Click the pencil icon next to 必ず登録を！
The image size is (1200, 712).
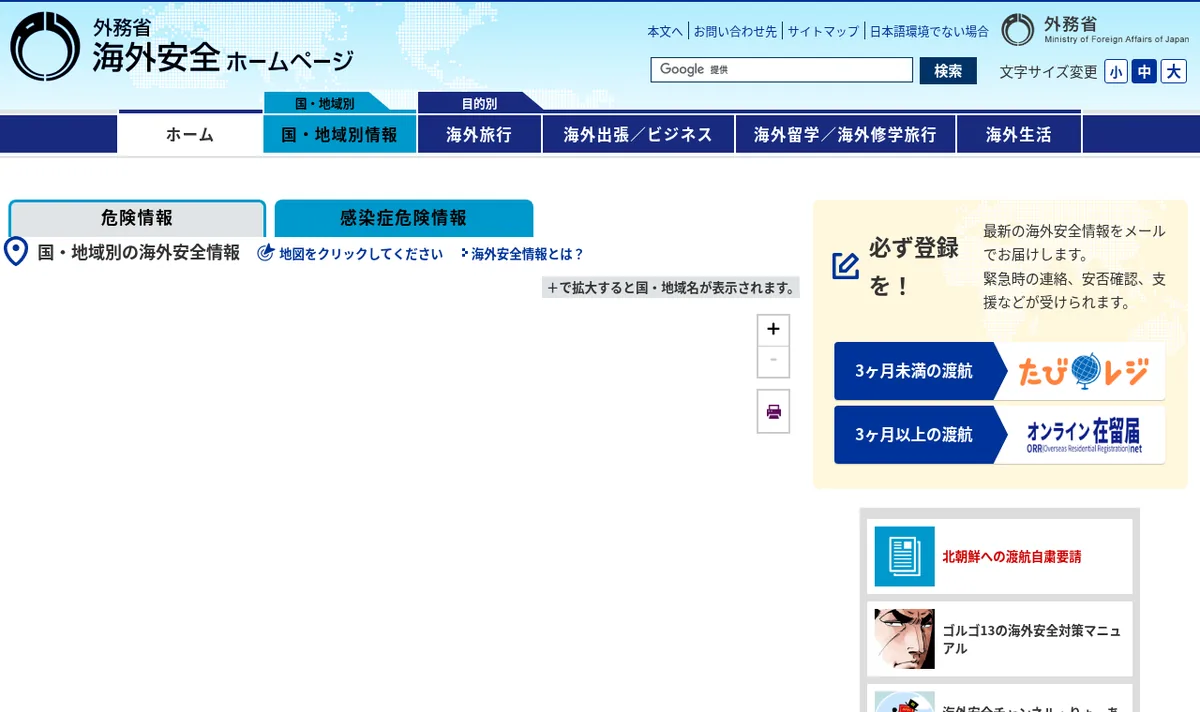click(846, 266)
